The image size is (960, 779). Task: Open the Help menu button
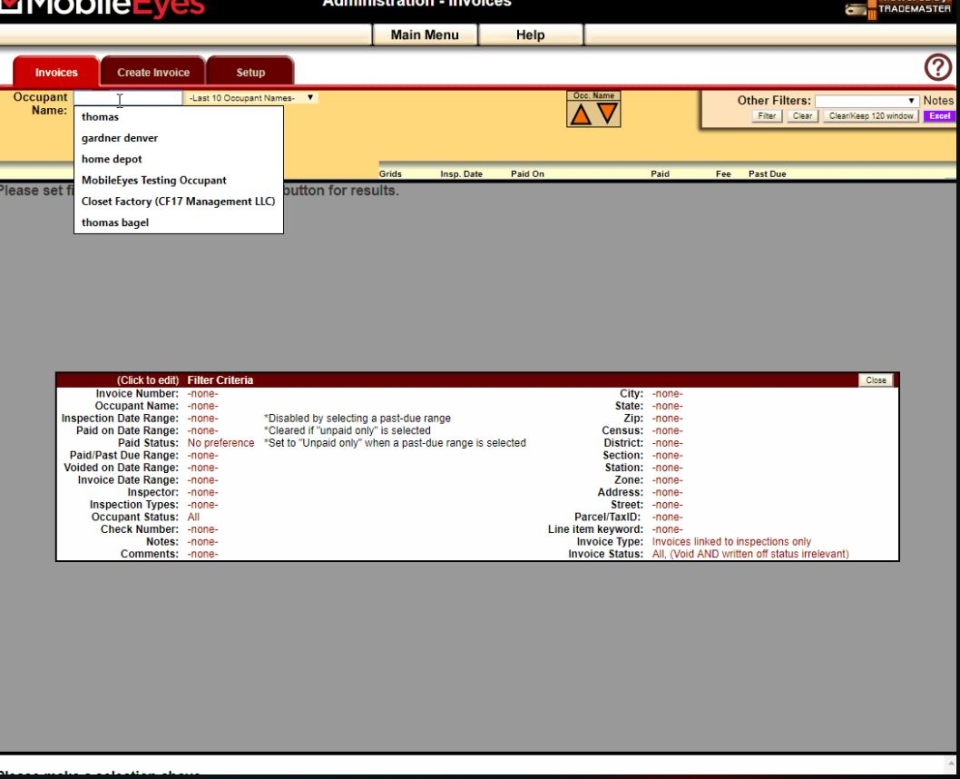pos(530,35)
